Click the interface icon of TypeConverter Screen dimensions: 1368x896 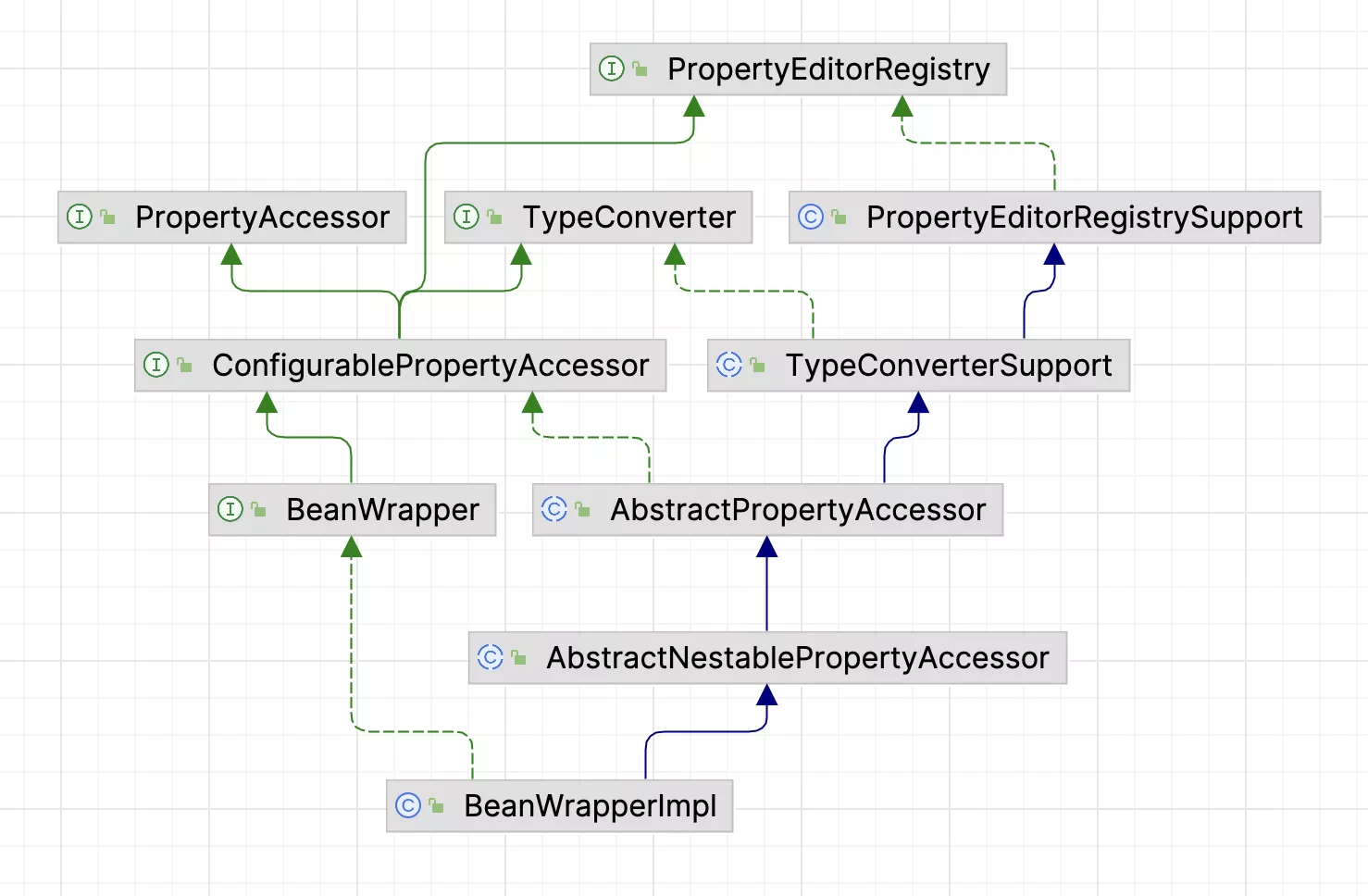coord(466,217)
